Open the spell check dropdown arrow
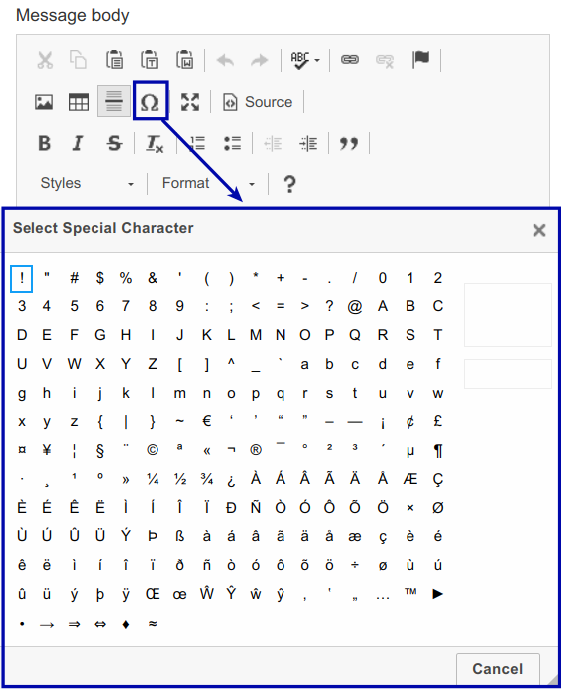 [x=317, y=60]
